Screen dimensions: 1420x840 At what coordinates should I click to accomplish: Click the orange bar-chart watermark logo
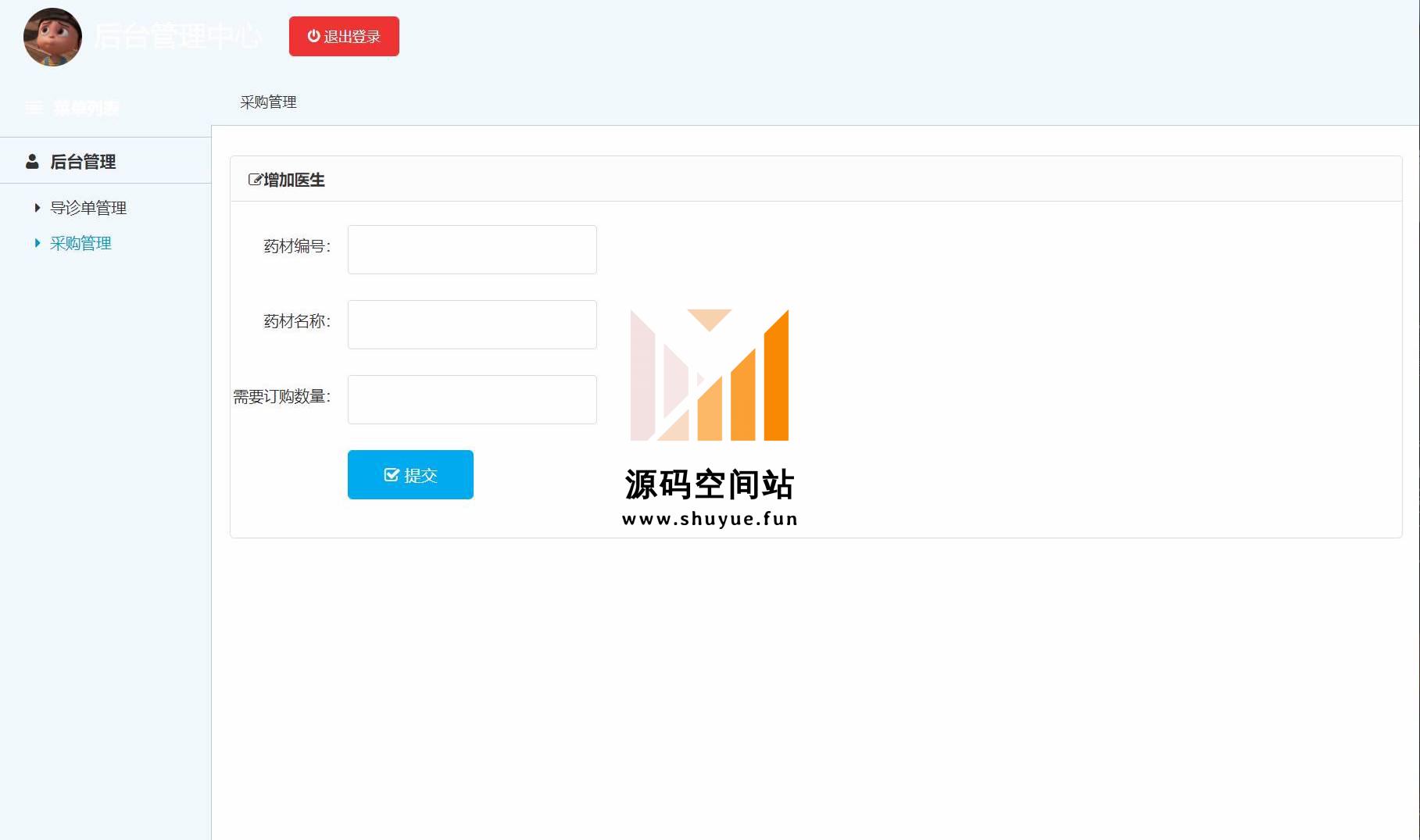click(709, 375)
